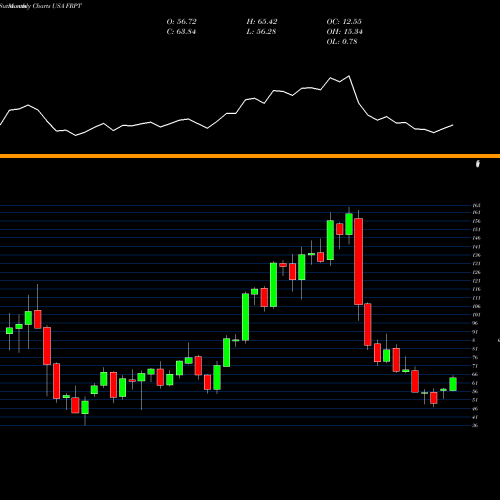Click the 51 label on price axis
Image resolution: width=500 pixels, height=500 pixels.
(x=475, y=400)
